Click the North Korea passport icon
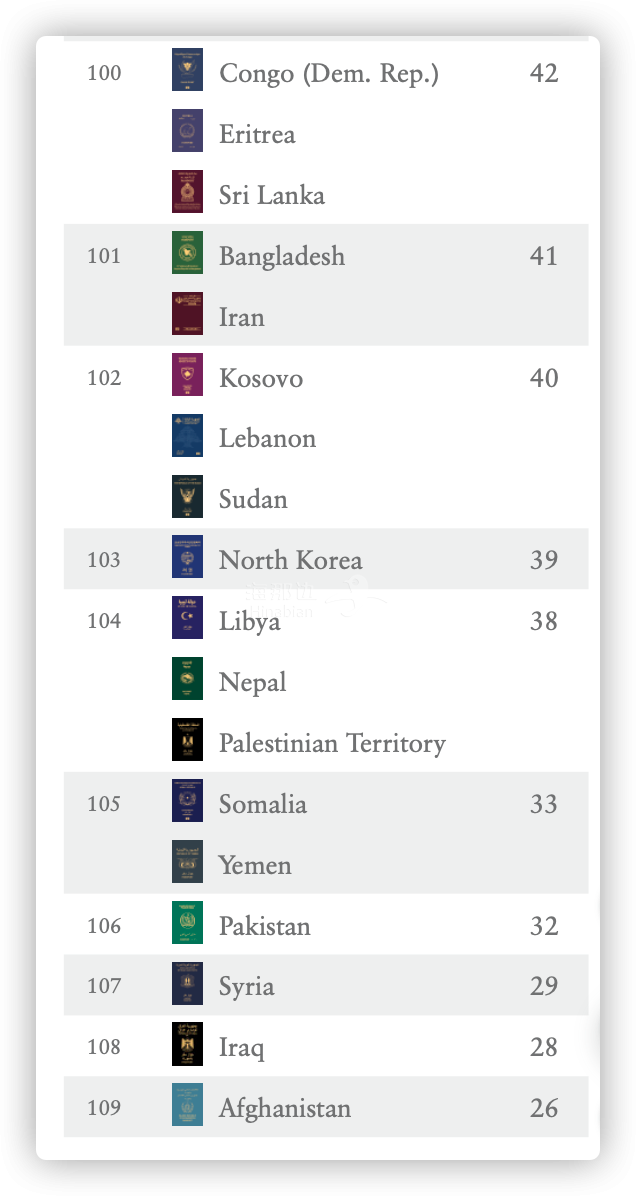 187,557
